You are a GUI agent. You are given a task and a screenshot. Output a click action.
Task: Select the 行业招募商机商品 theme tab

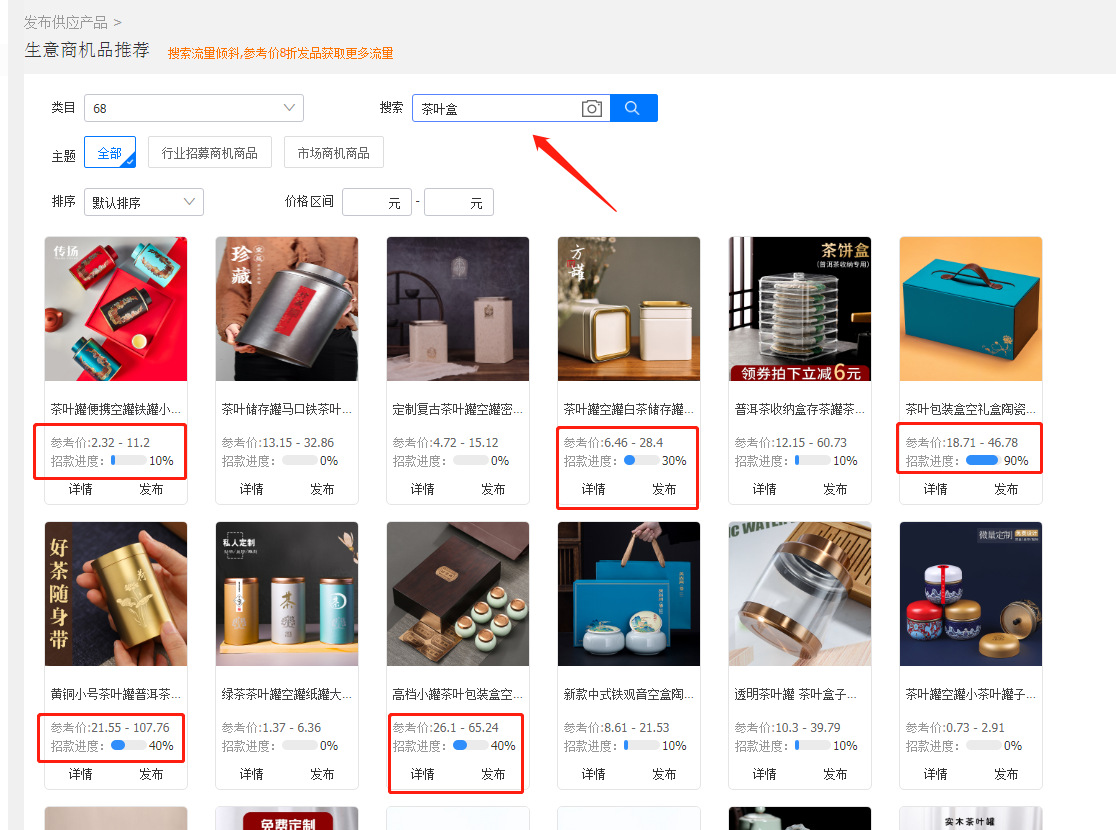pyautogui.click(x=209, y=152)
